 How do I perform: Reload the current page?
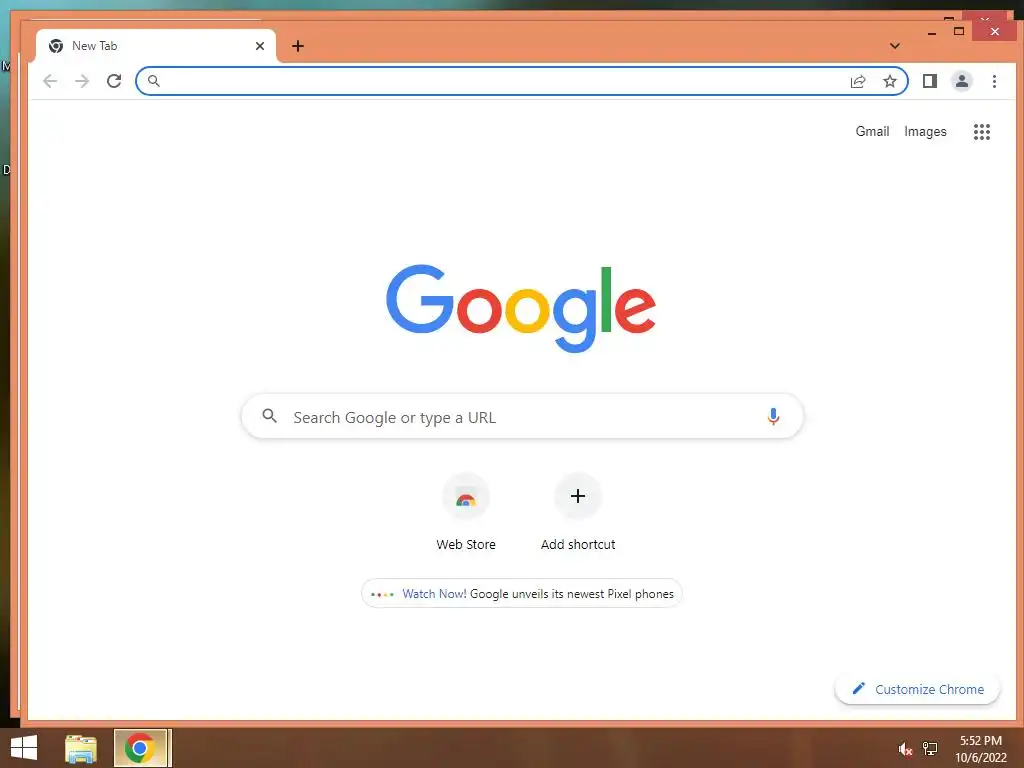pyautogui.click(x=114, y=81)
